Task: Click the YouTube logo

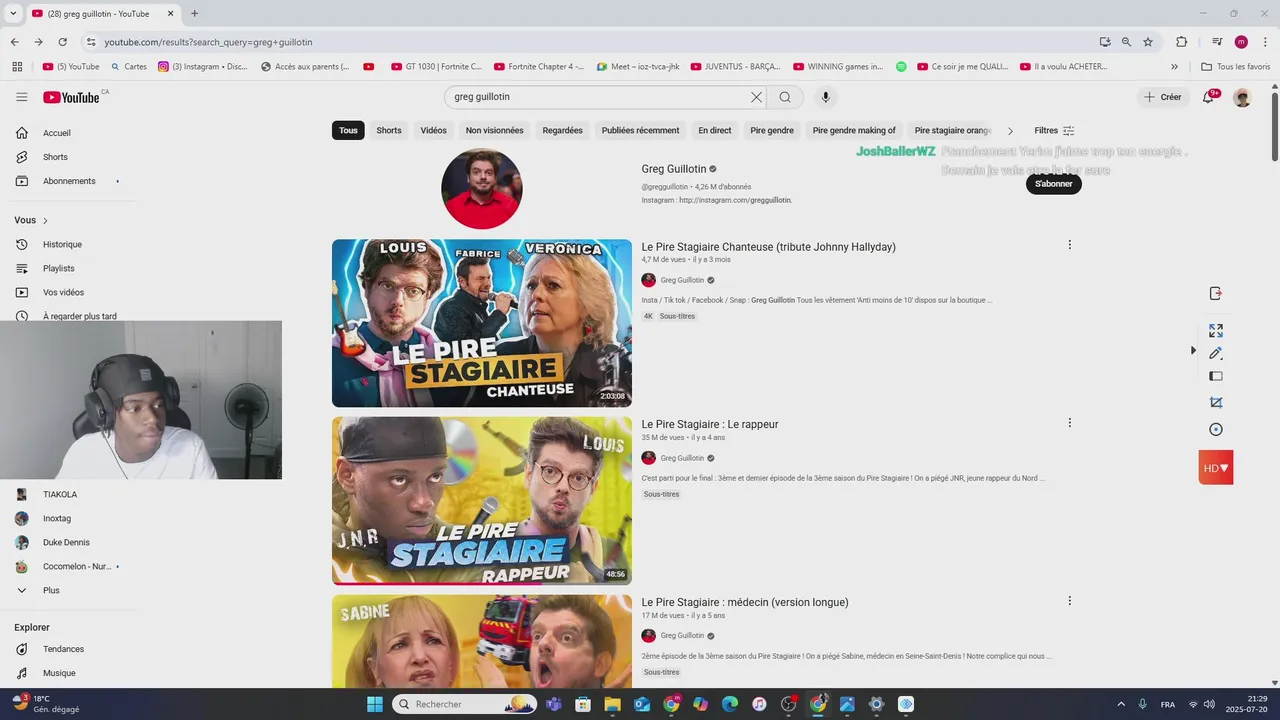Action: coord(71,97)
